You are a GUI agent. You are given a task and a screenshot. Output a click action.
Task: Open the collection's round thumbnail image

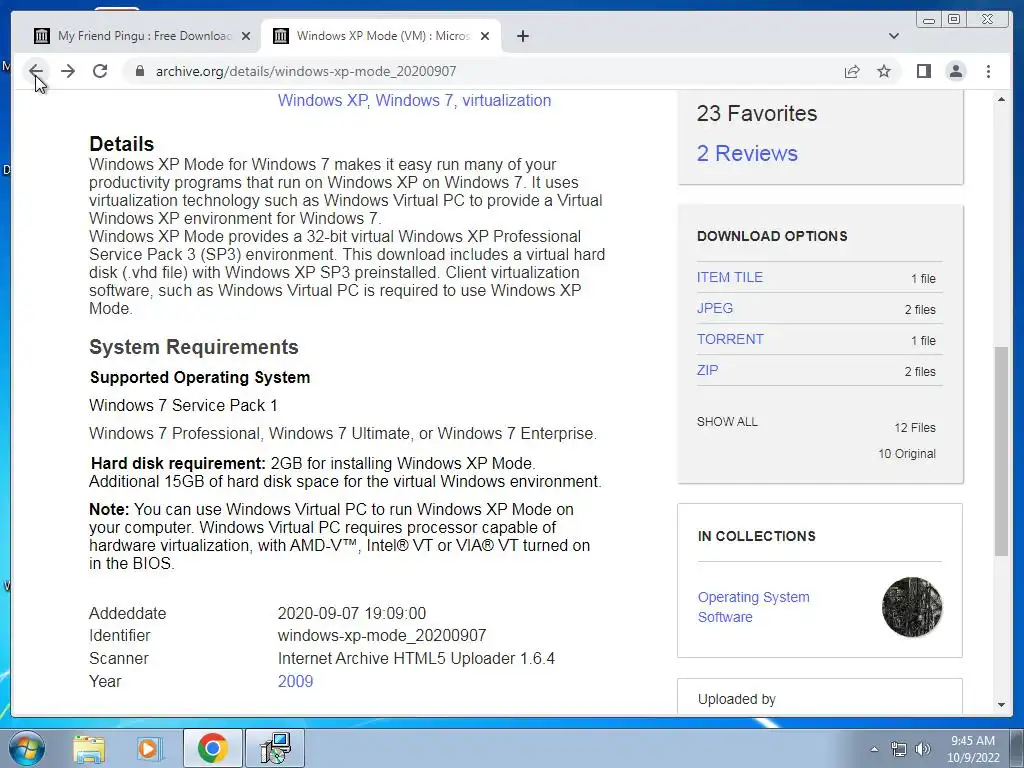click(x=912, y=607)
